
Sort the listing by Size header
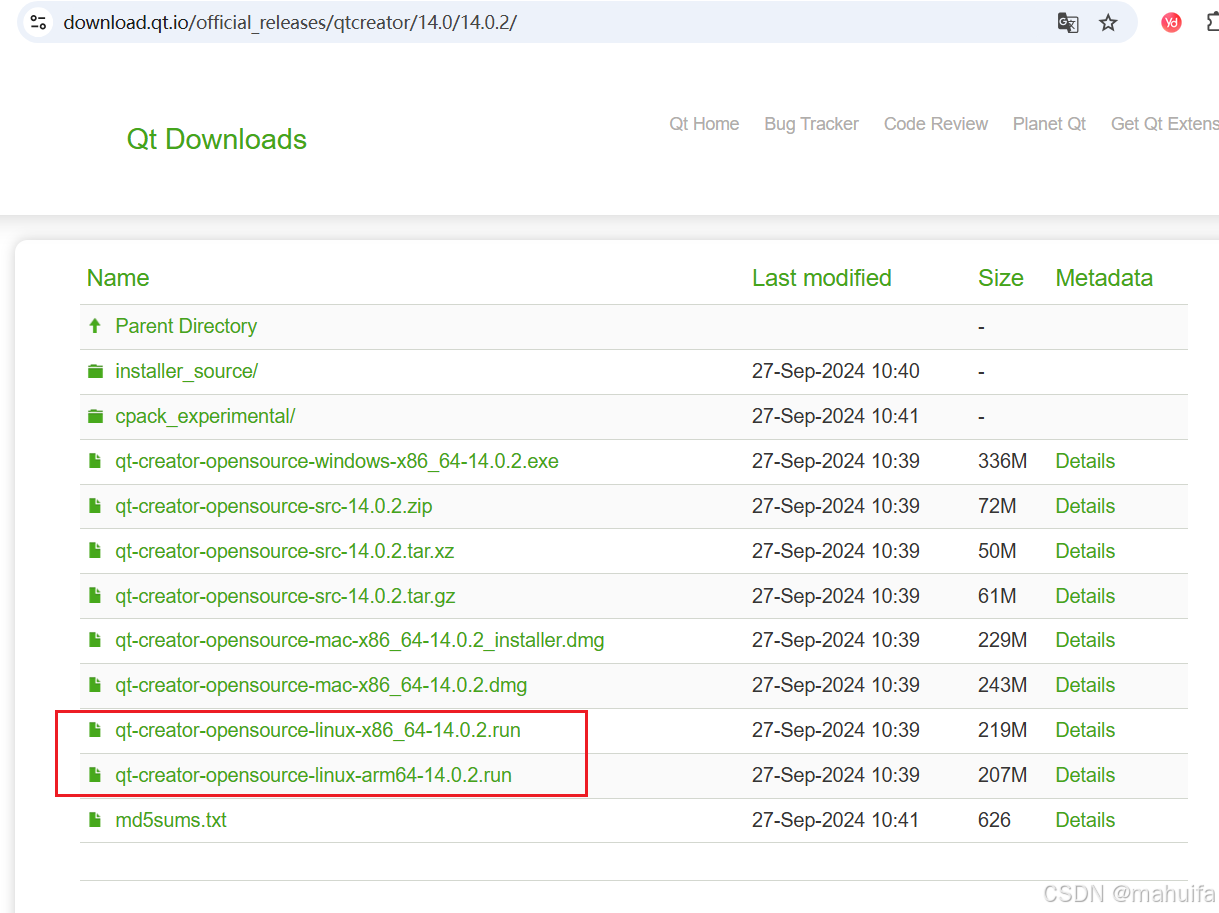pos(1000,278)
